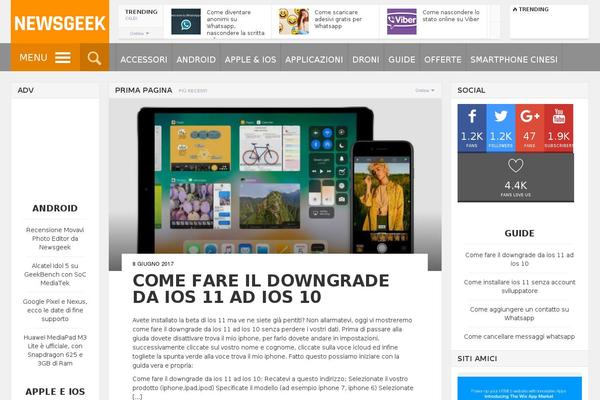Click the APPLE E IOS sidebar heading
600x400 pixels.
tap(55, 392)
